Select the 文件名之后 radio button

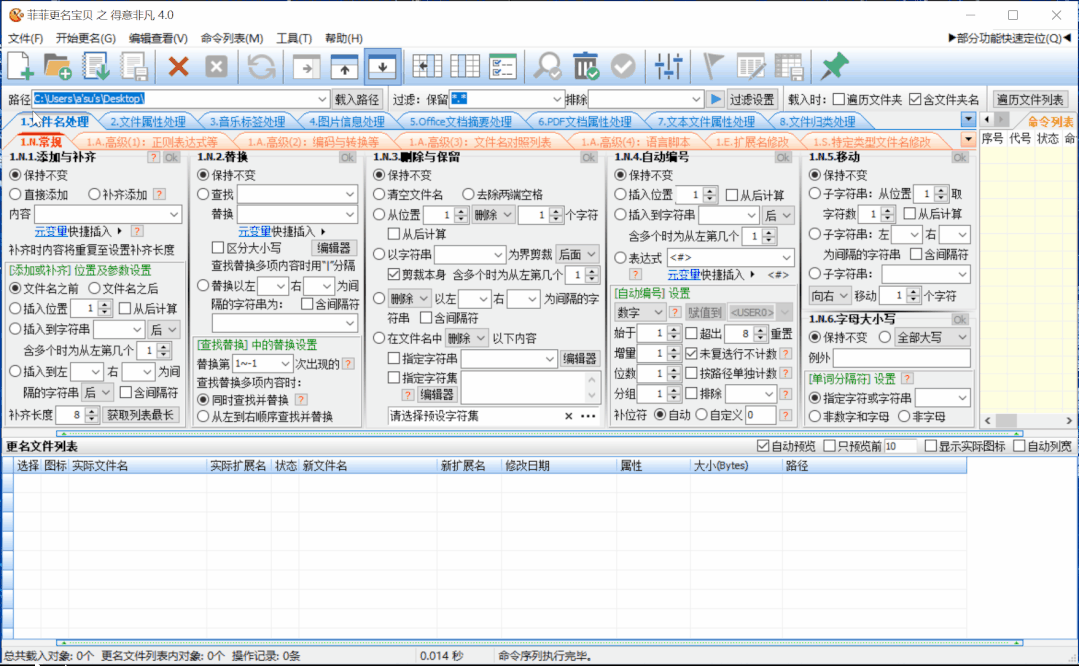94,288
